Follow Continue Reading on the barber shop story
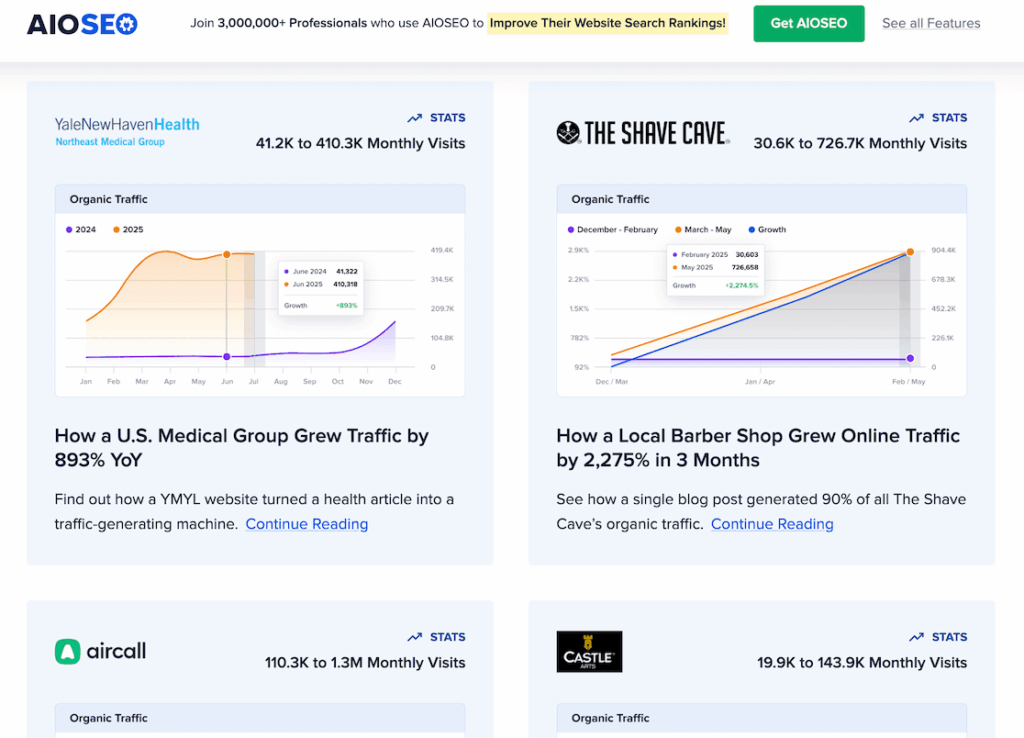Screen dimensions: 1024x738 point(772,524)
